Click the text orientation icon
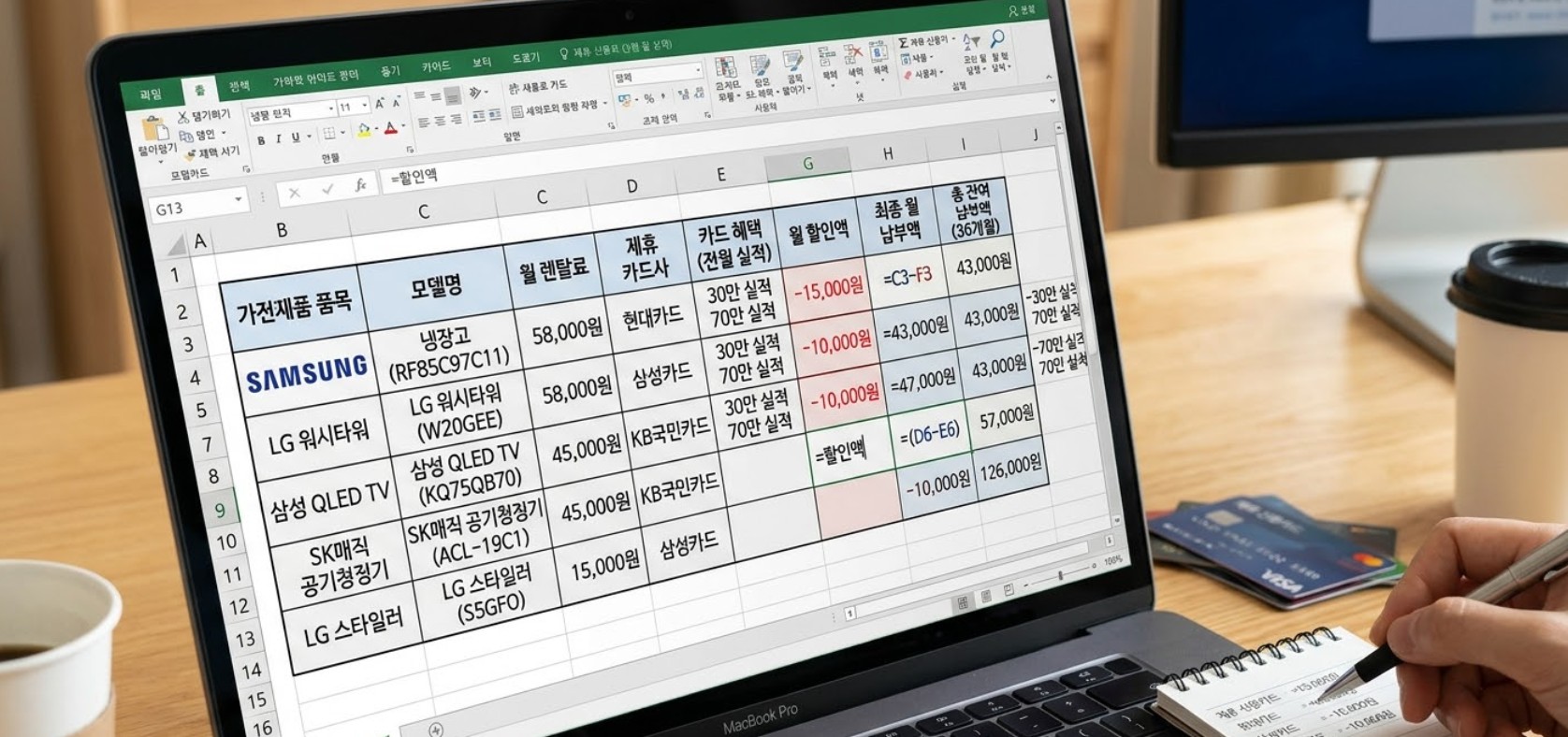The height and width of the screenshot is (737, 1568). (474, 93)
